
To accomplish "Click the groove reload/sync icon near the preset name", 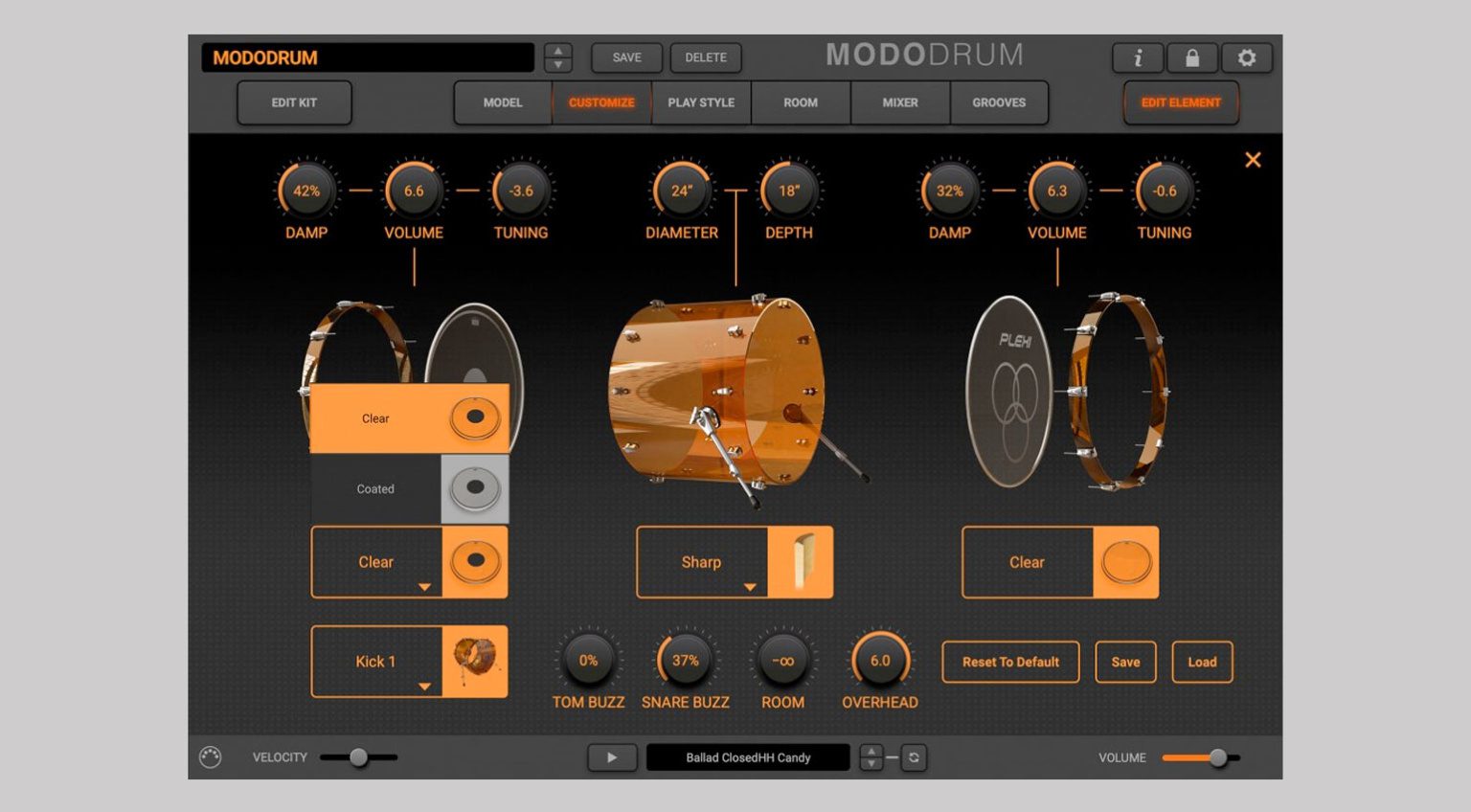I will point(913,756).
